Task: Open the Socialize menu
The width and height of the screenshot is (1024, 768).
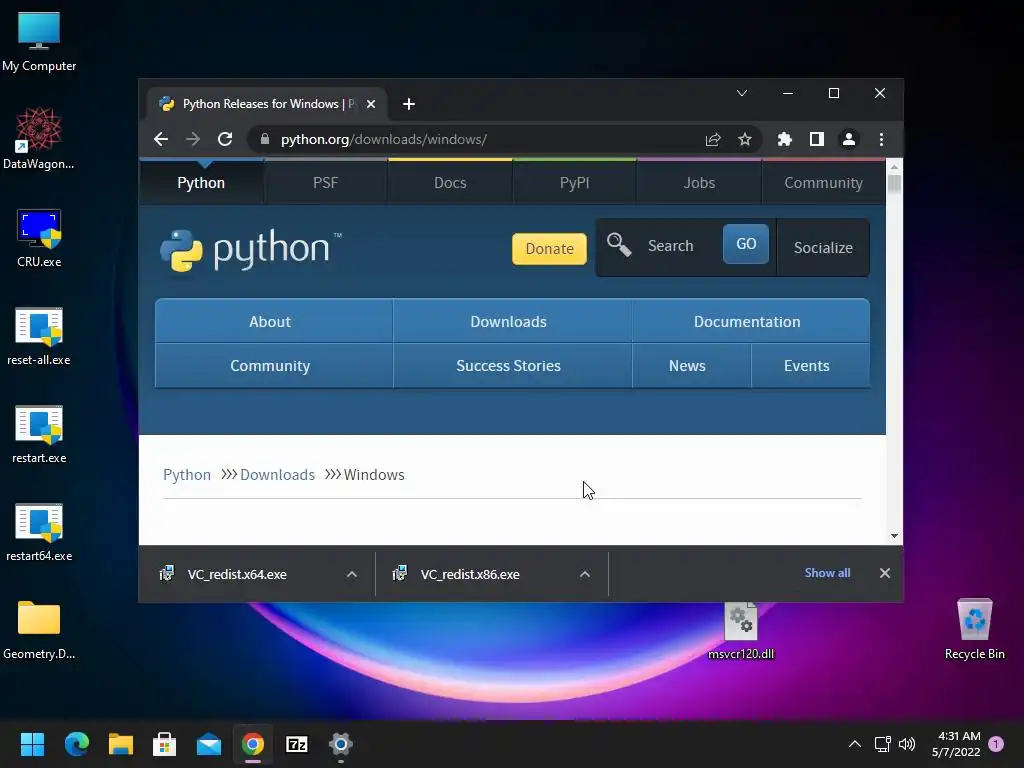Action: point(823,248)
